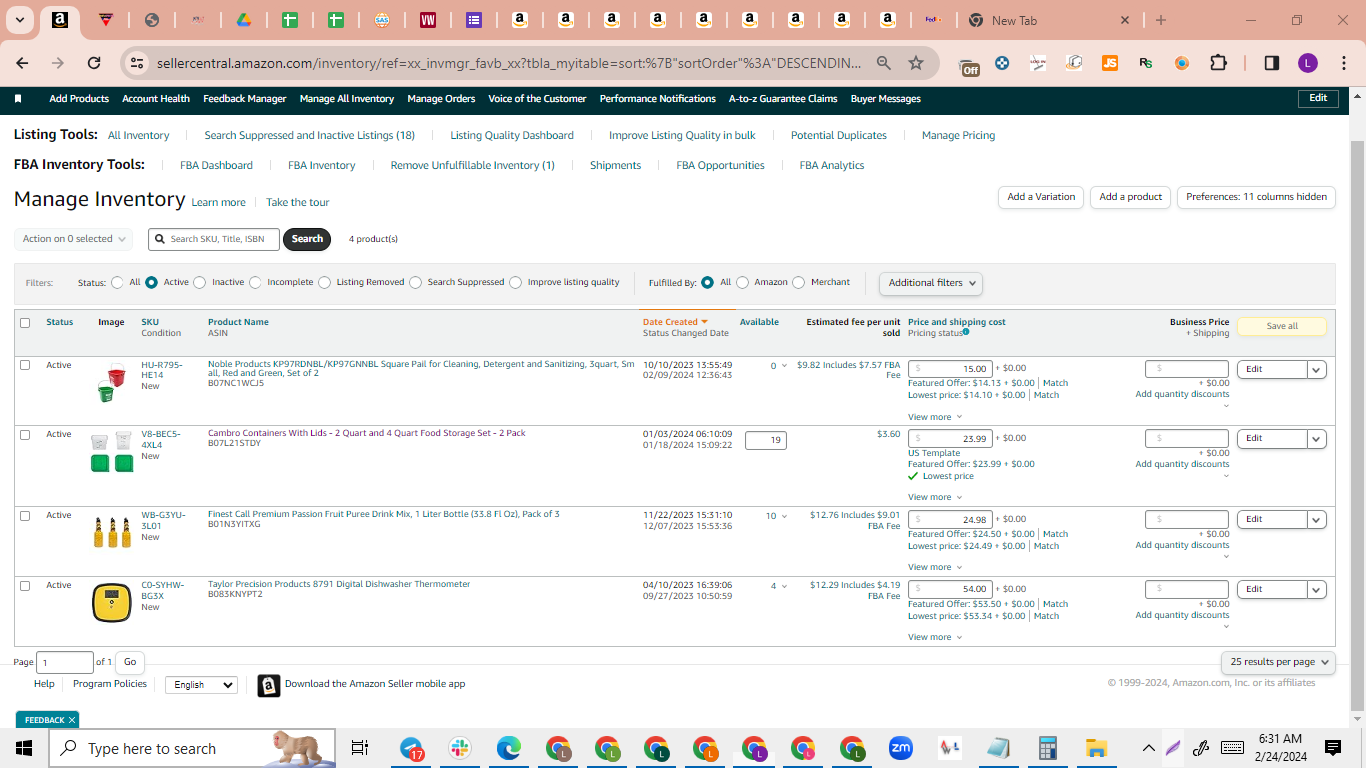Click the price field showing 54.00
1366x768 pixels.
click(951, 589)
